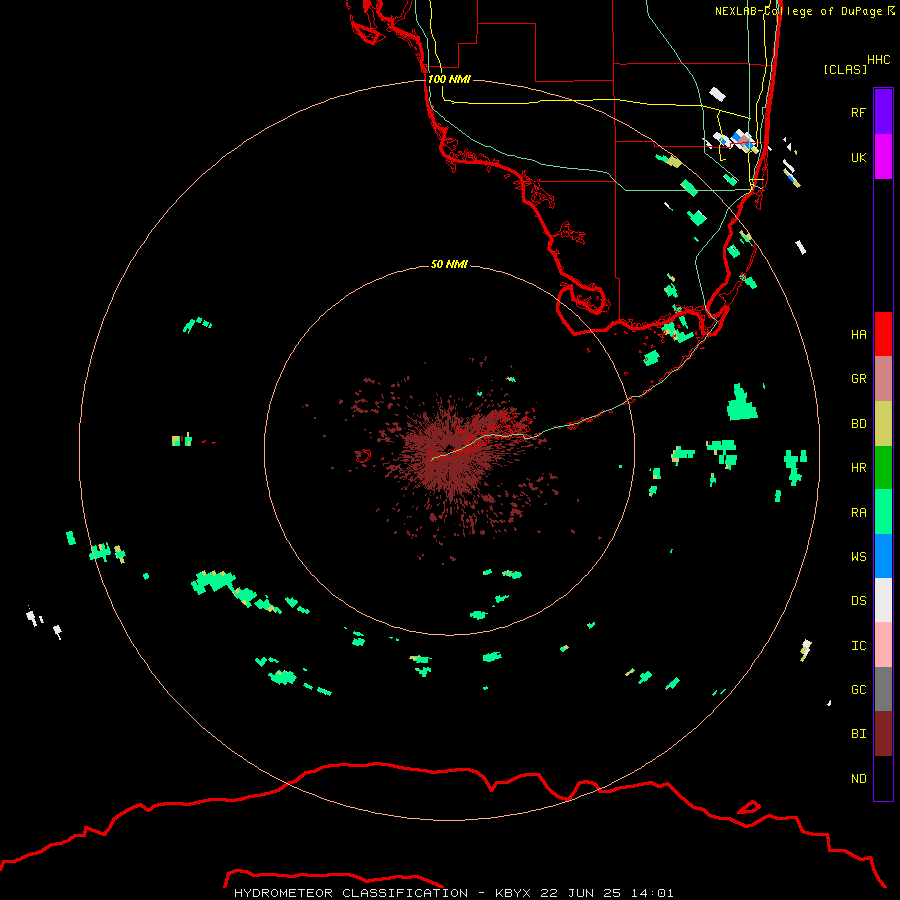Screen dimensions: 900x900
Task: Click the RA legend label
Action: (858, 513)
